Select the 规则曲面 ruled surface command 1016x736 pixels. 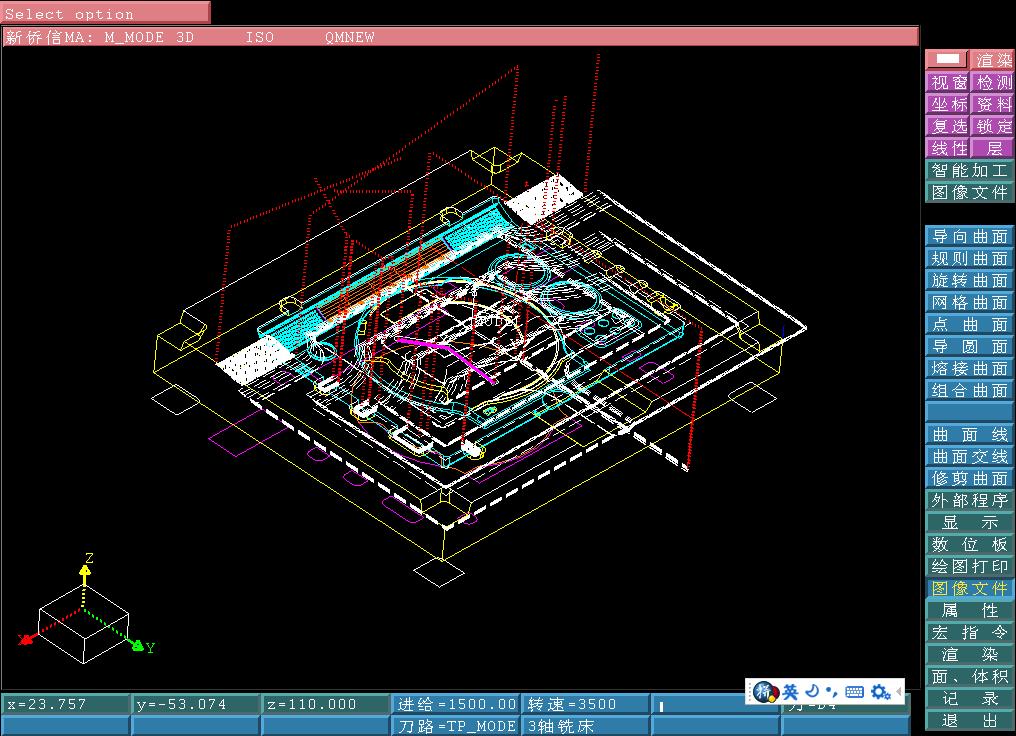(969, 259)
